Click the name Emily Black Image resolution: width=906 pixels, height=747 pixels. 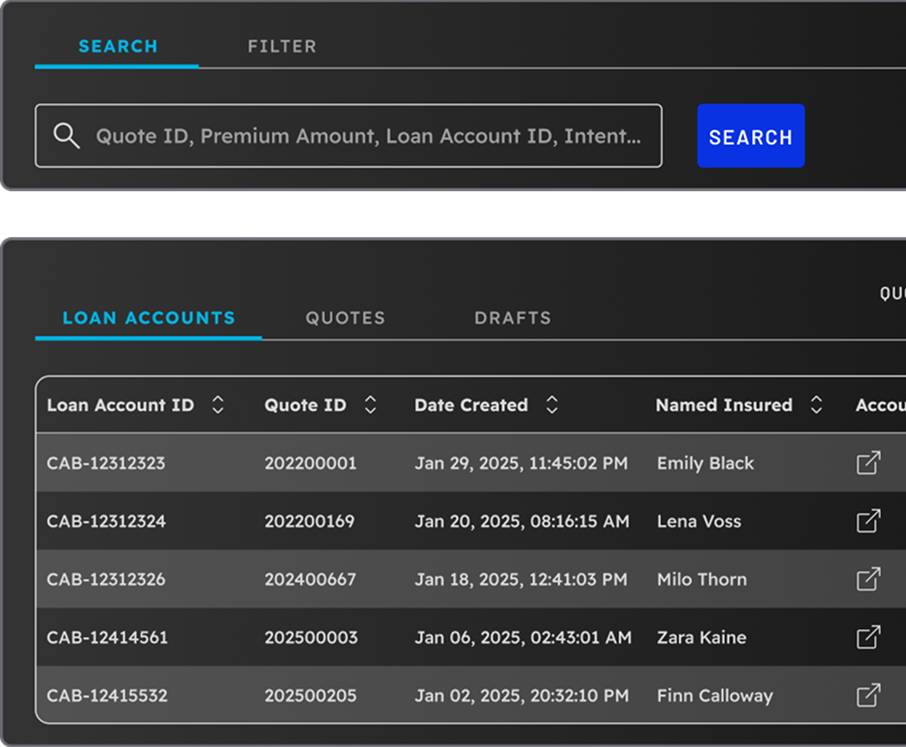706,463
